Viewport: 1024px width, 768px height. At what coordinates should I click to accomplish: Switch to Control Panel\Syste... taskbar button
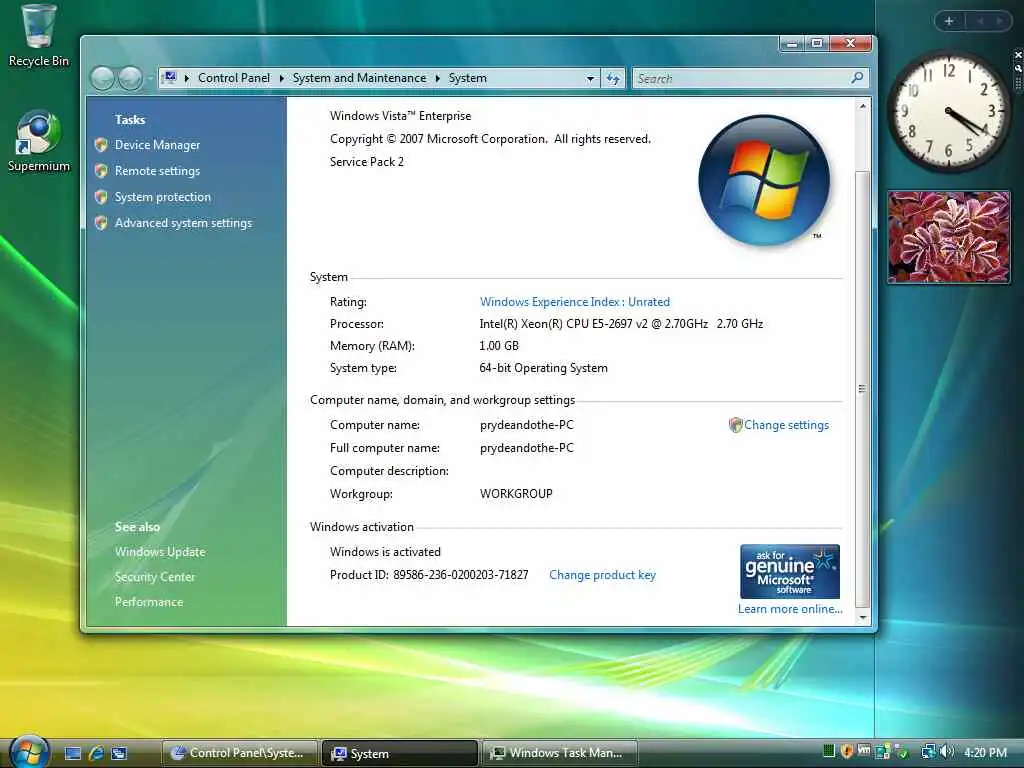(240, 753)
